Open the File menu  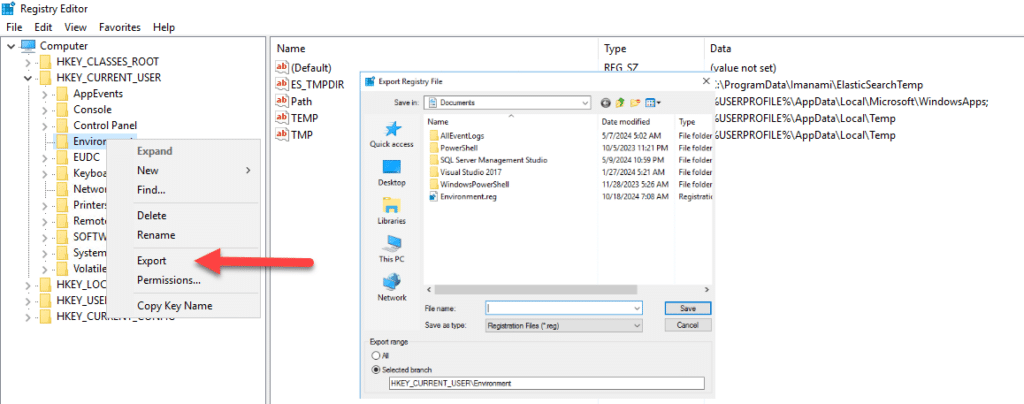coord(14,27)
